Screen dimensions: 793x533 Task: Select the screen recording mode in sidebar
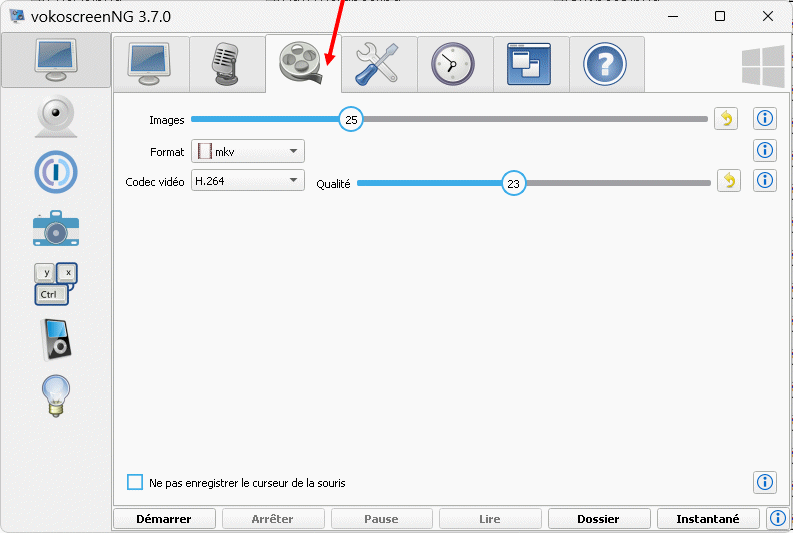point(56,60)
